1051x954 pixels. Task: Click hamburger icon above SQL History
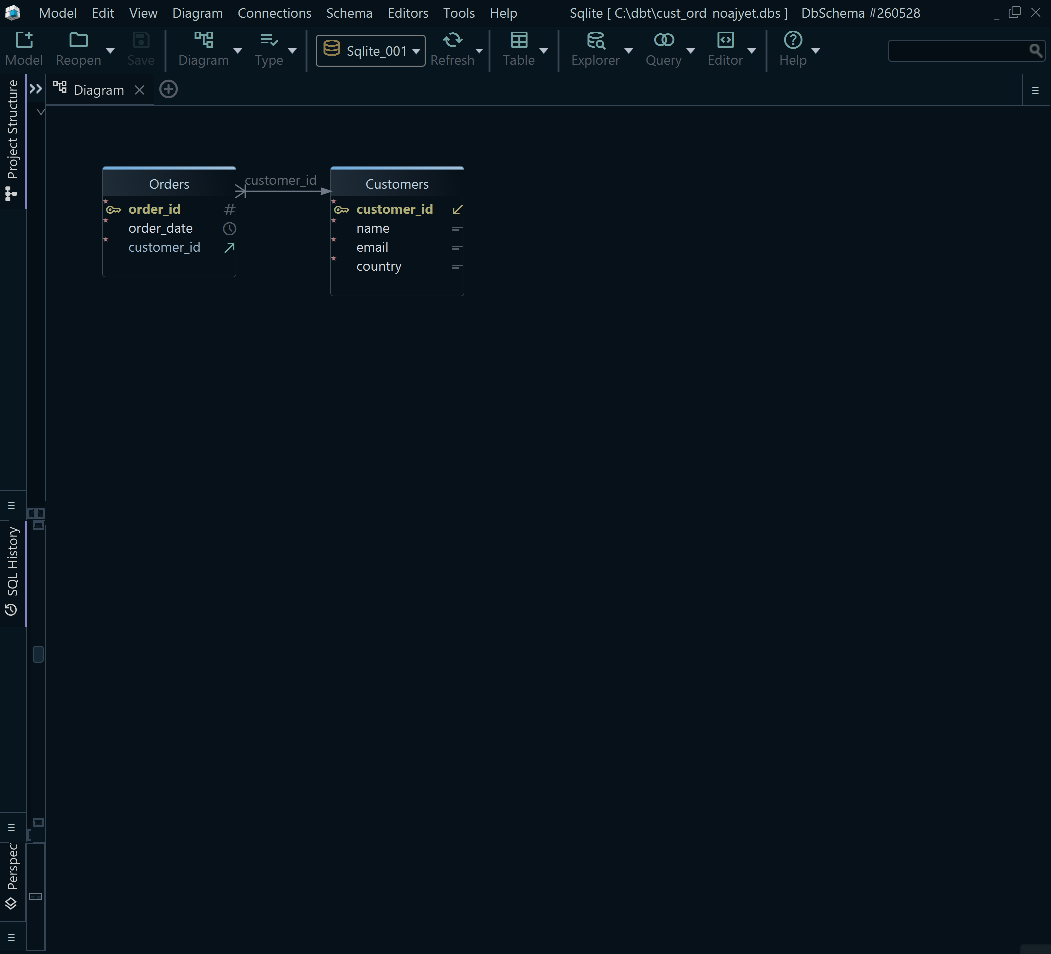[11, 505]
